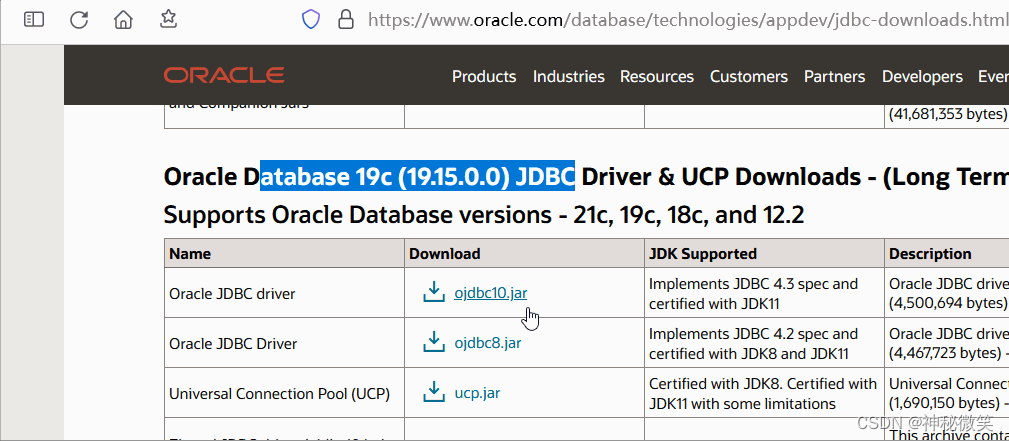Click download icon beside ojdbc8.jar

(x=434, y=342)
